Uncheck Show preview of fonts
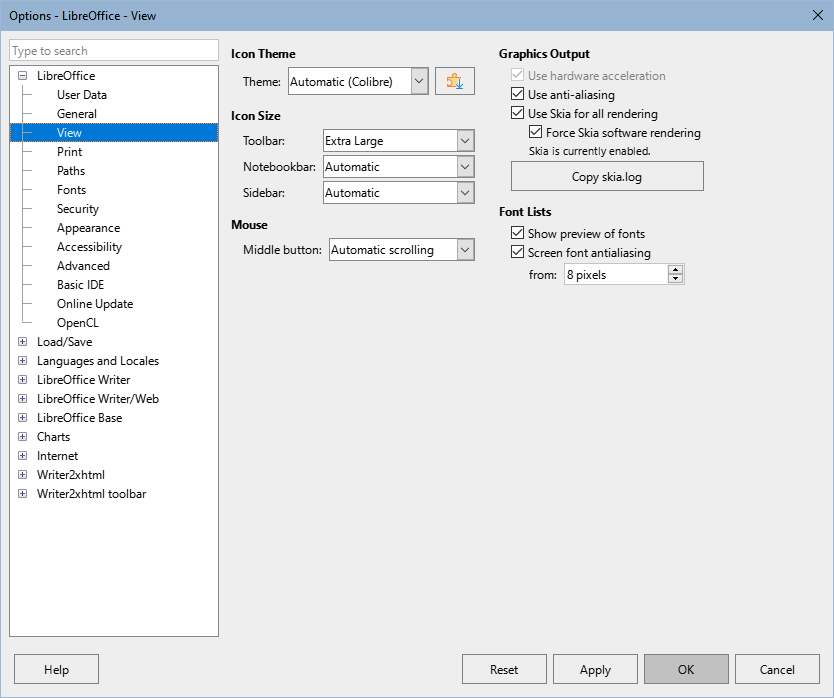 click(x=517, y=232)
